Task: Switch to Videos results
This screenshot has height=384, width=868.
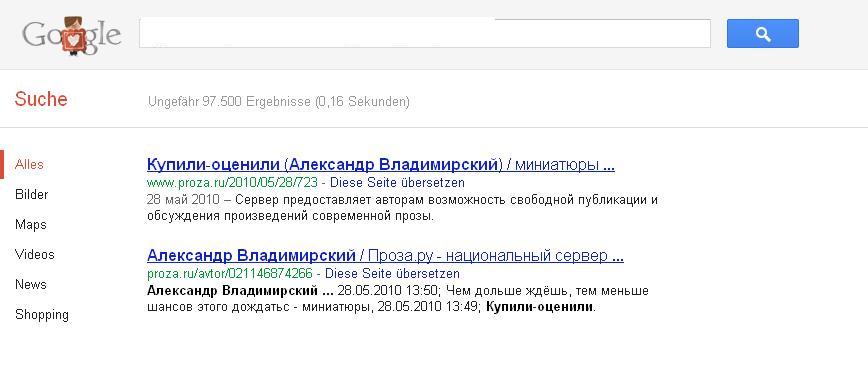Action: coord(35,255)
